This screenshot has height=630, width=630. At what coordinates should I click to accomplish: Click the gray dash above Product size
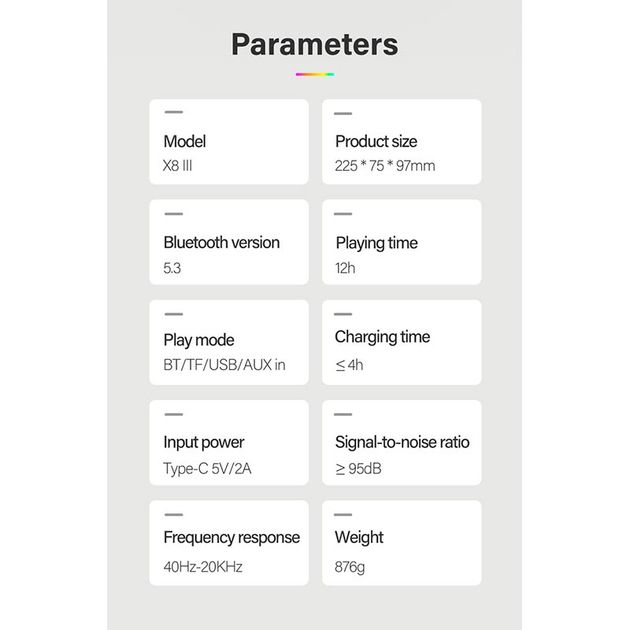coord(343,114)
